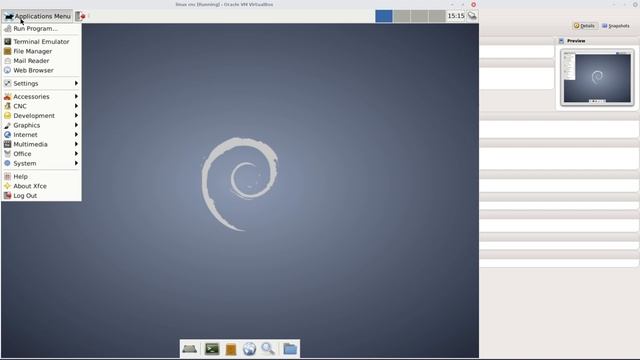Expand the Graphics submenu
This screenshot has width=640, height=360.
click(41, 125)
